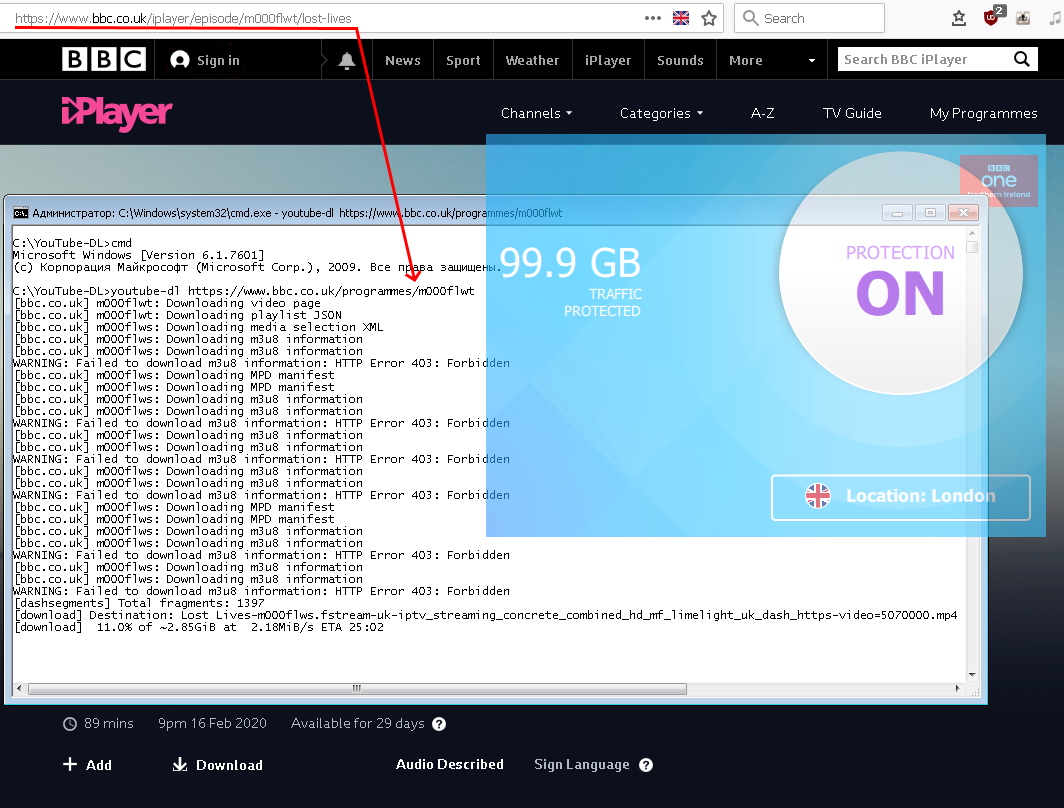Screen dimensions: 1064x808
Task: Click download progress '11.0% of ~2.85GiB' line
Action: pos(199,627)
